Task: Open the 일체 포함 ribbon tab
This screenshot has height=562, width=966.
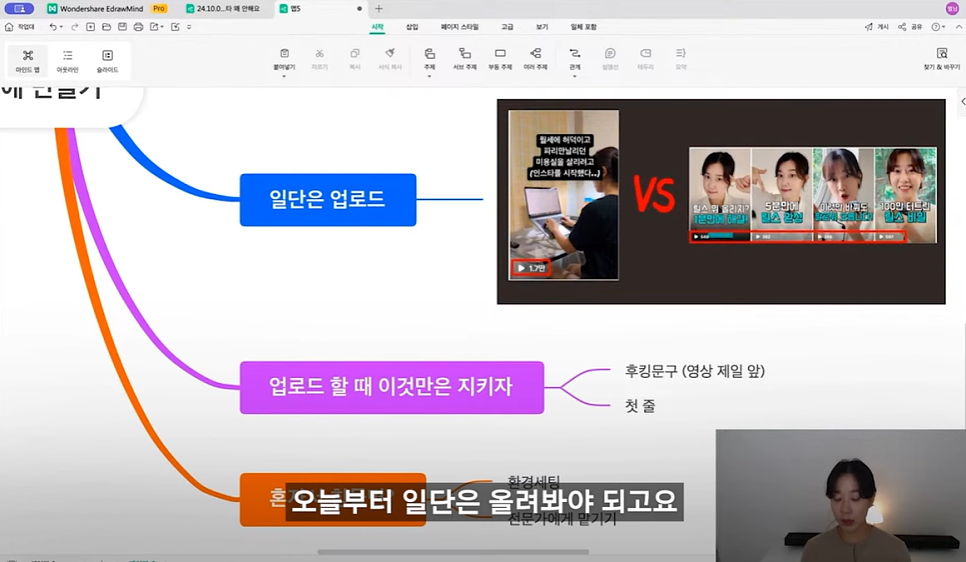Action: [583, 27]
